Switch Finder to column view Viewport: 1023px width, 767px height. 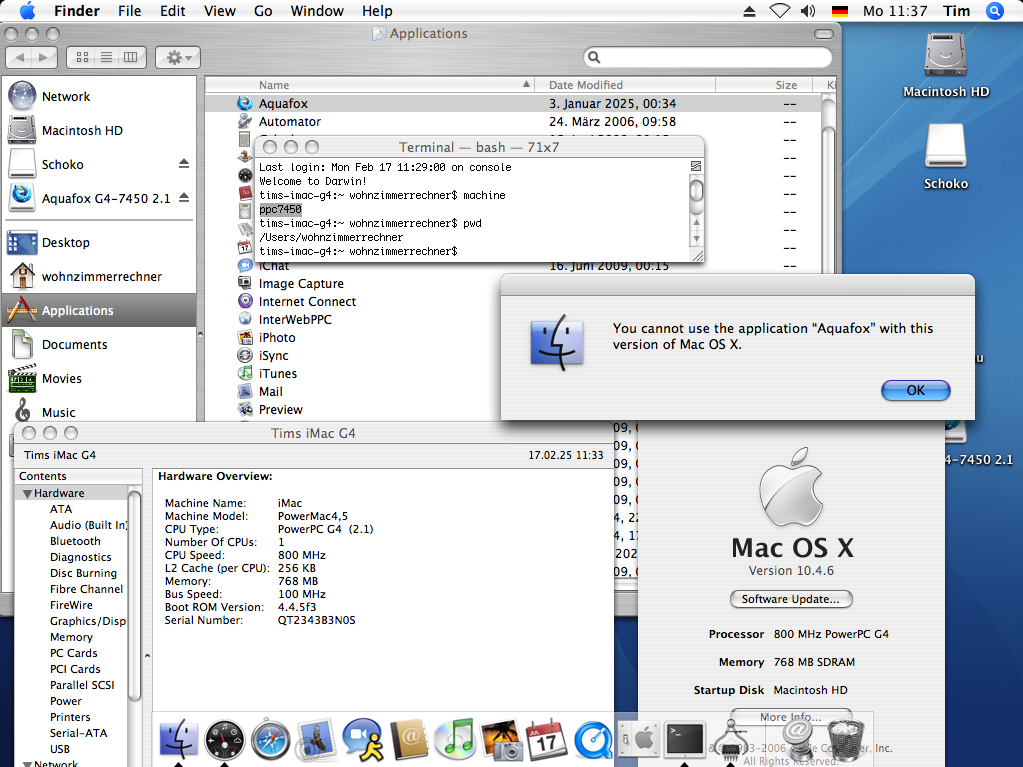point(130,57)
